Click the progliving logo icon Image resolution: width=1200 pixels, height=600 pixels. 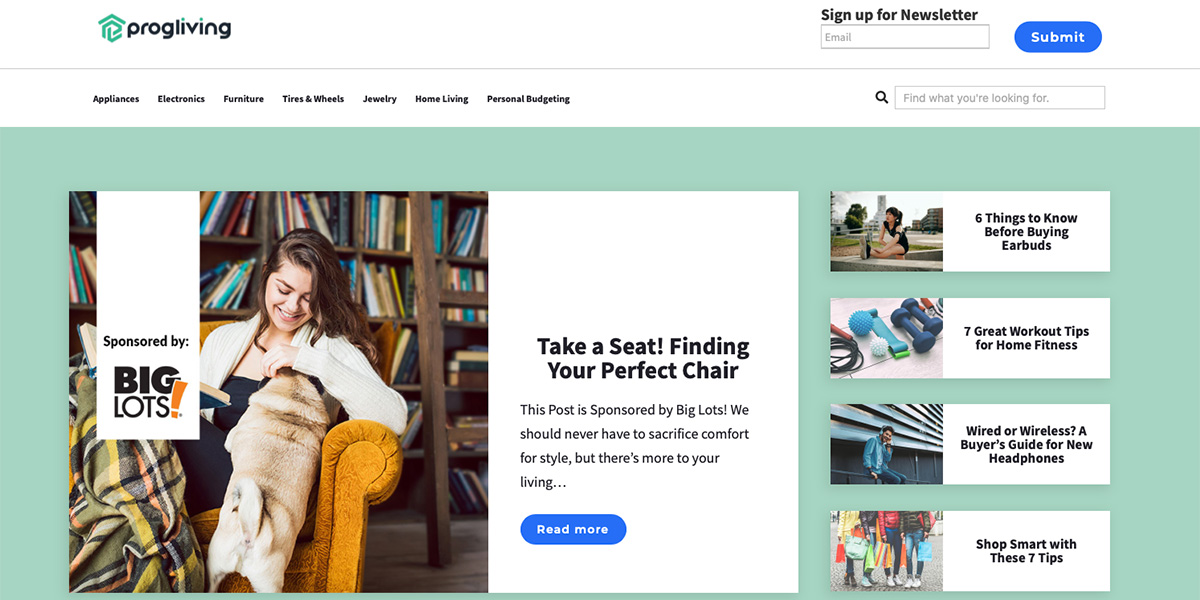[111, 28]
